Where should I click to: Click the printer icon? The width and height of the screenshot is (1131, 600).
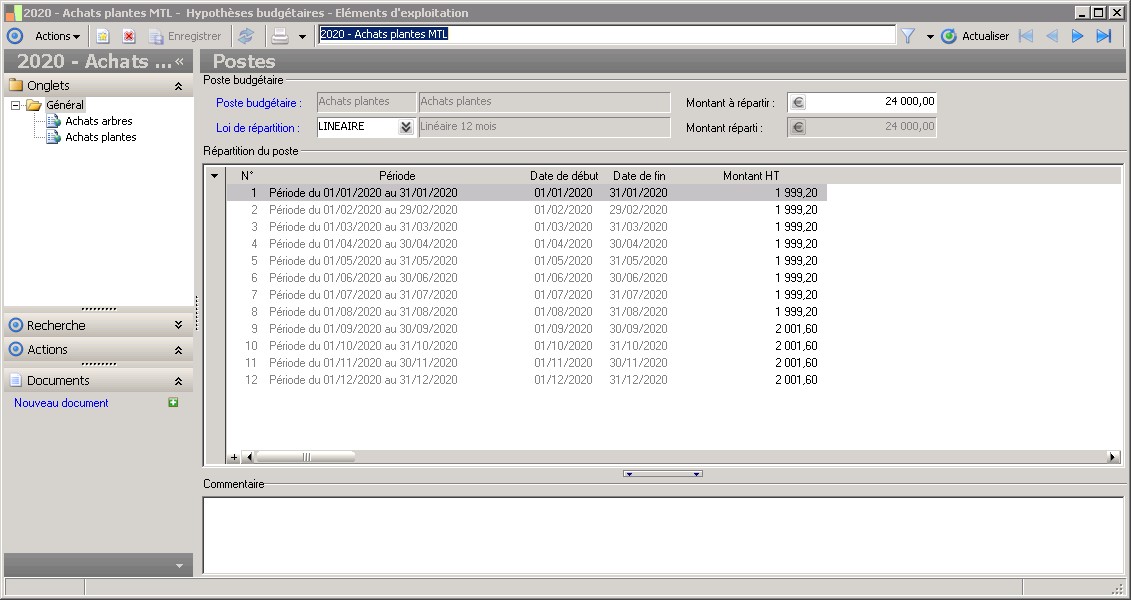281,36
